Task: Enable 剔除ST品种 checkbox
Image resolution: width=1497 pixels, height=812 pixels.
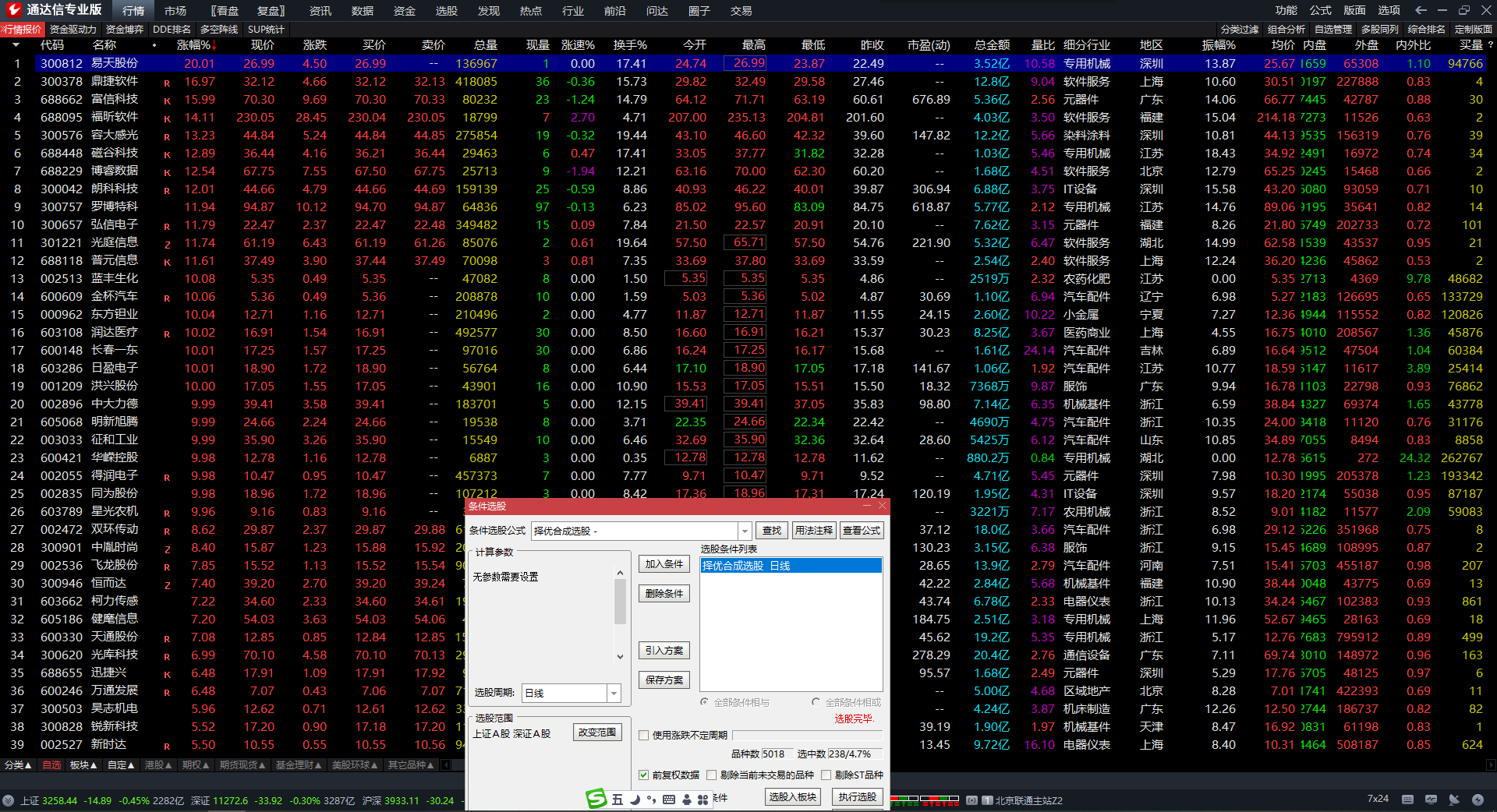Action: 826,775
